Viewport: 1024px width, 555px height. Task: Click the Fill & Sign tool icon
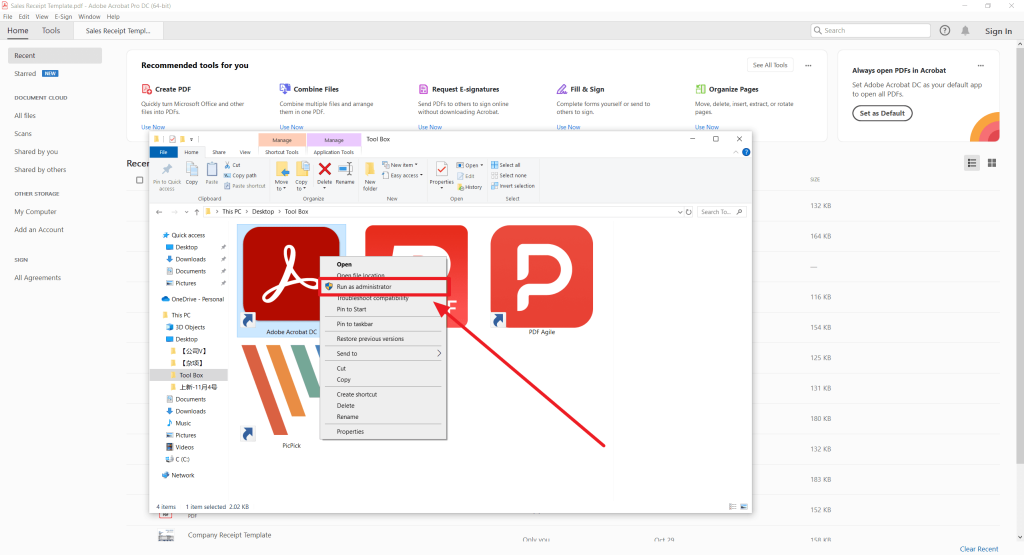[x=562, y=89]
